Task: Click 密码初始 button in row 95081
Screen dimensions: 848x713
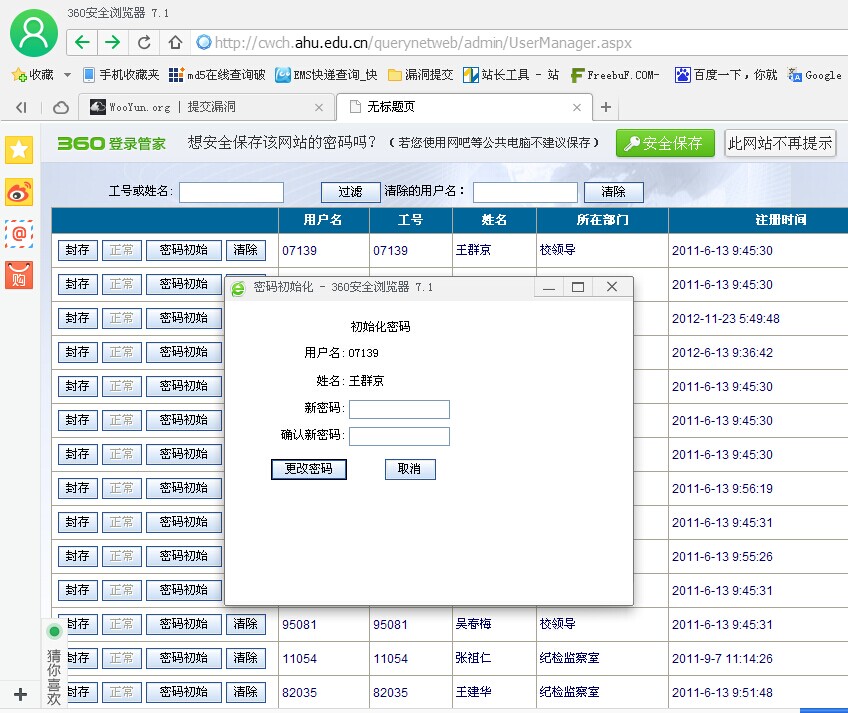Action: pos(184,624)
